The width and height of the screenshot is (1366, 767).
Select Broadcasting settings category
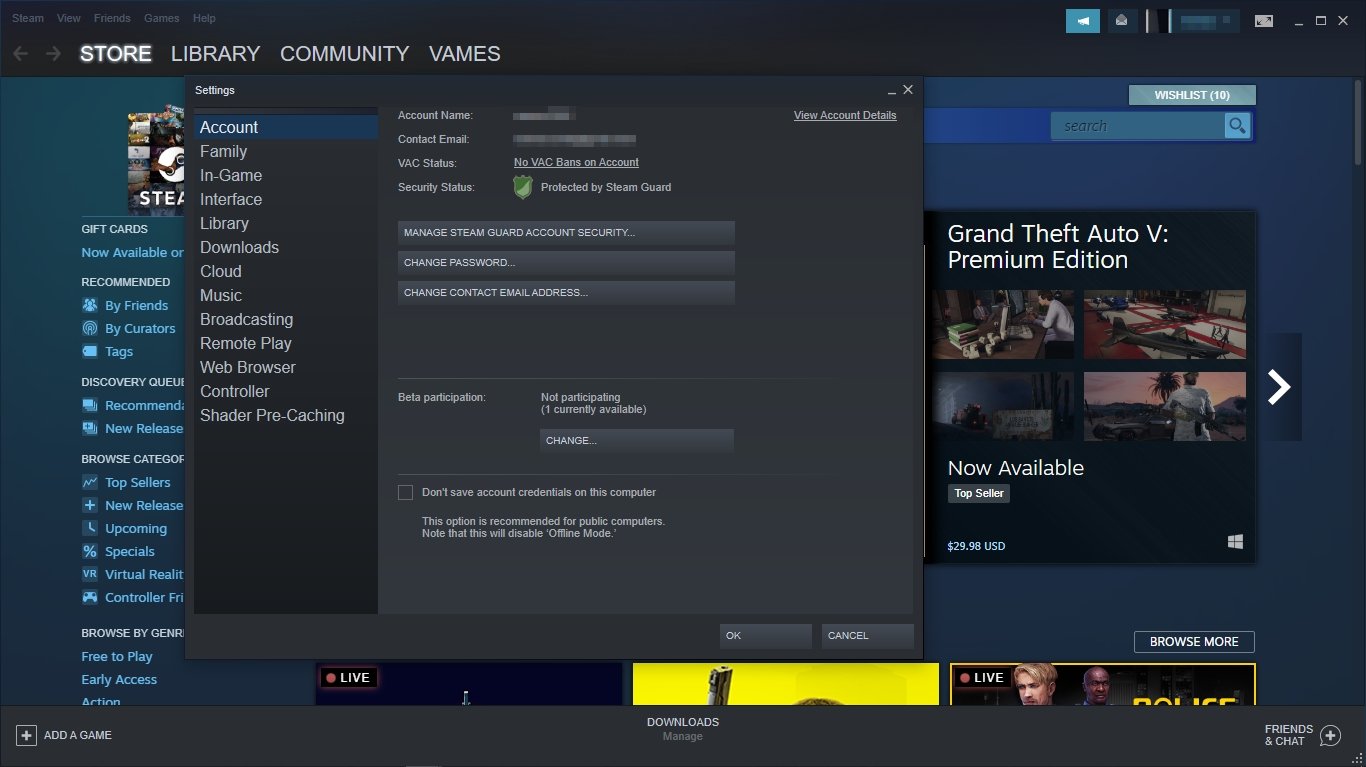286,319
